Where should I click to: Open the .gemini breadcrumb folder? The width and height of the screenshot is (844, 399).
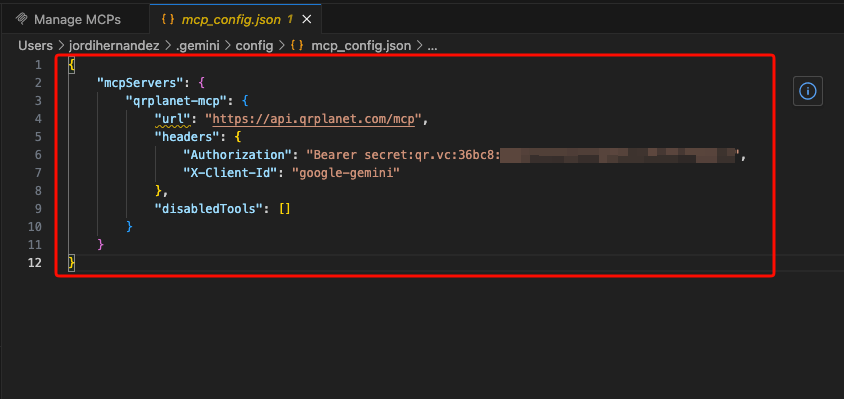coord(197,46)
